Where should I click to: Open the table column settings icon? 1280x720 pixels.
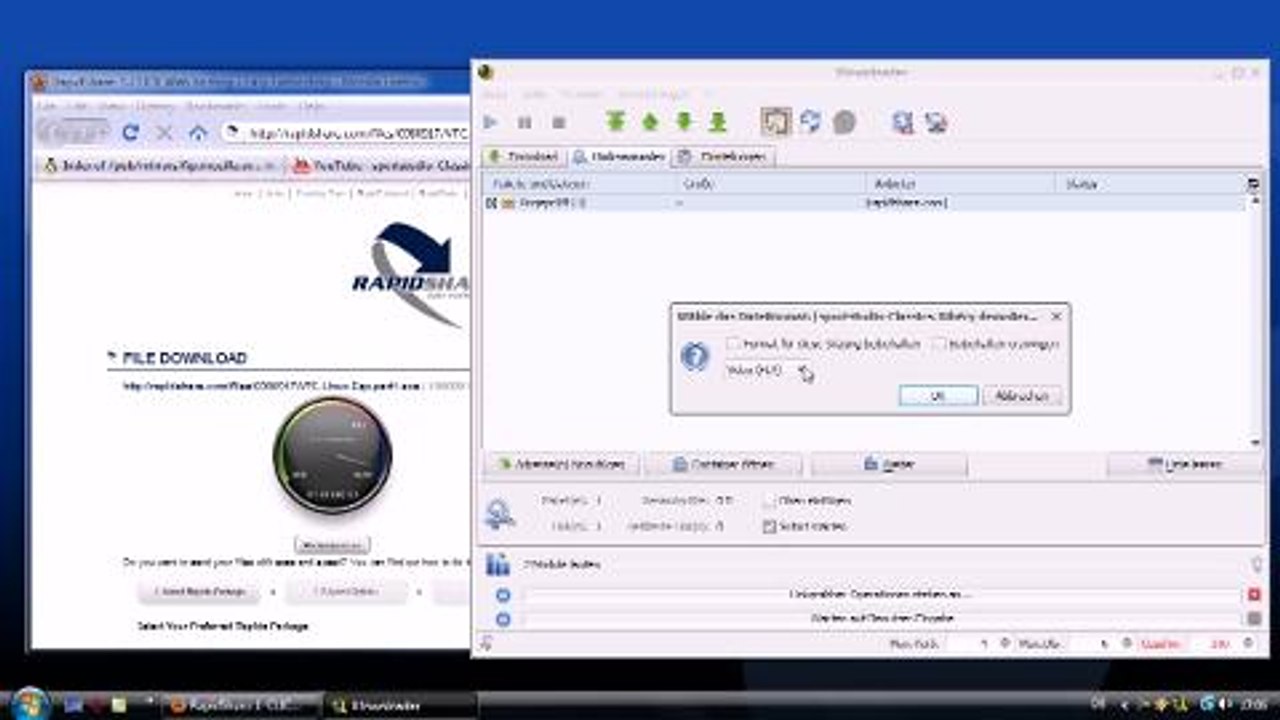1254,184
